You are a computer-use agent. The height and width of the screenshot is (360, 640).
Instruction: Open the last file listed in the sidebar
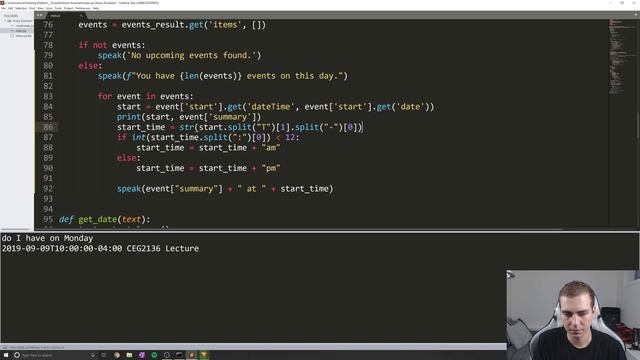coord(23,36)
